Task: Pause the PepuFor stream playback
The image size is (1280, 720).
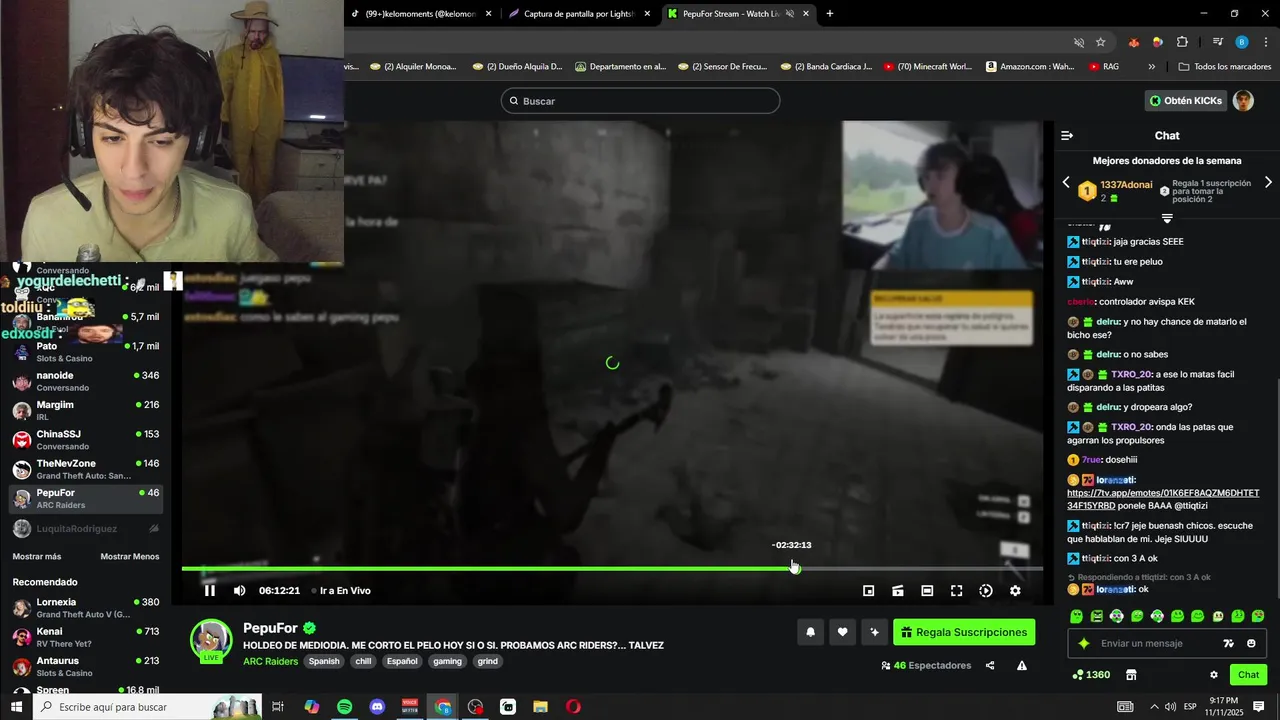Action: tap(210, 591)
